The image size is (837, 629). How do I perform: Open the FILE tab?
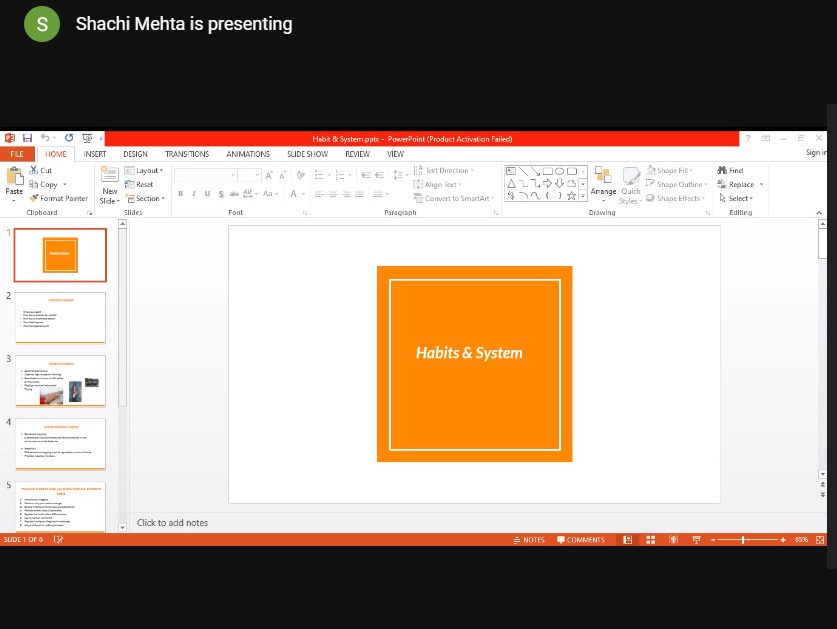point(17,154)
